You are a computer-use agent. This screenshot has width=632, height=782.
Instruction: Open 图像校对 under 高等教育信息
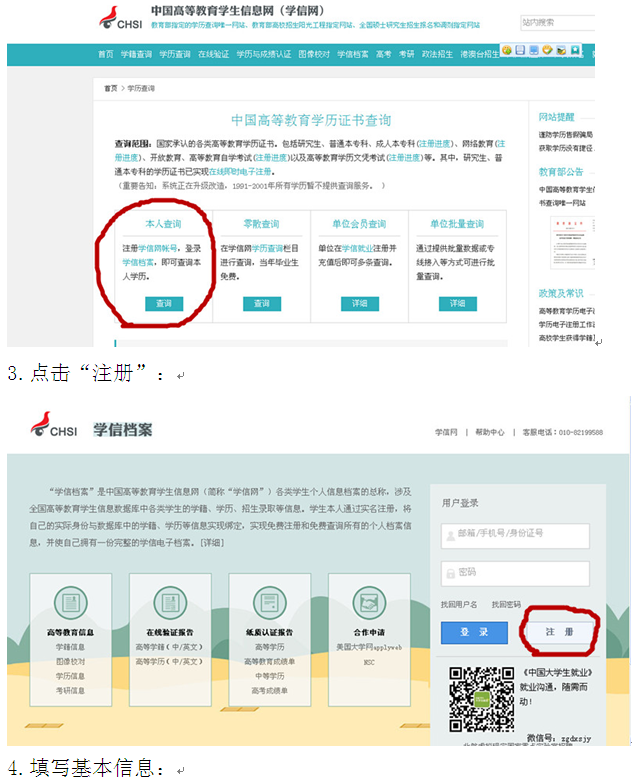(70, 661)
